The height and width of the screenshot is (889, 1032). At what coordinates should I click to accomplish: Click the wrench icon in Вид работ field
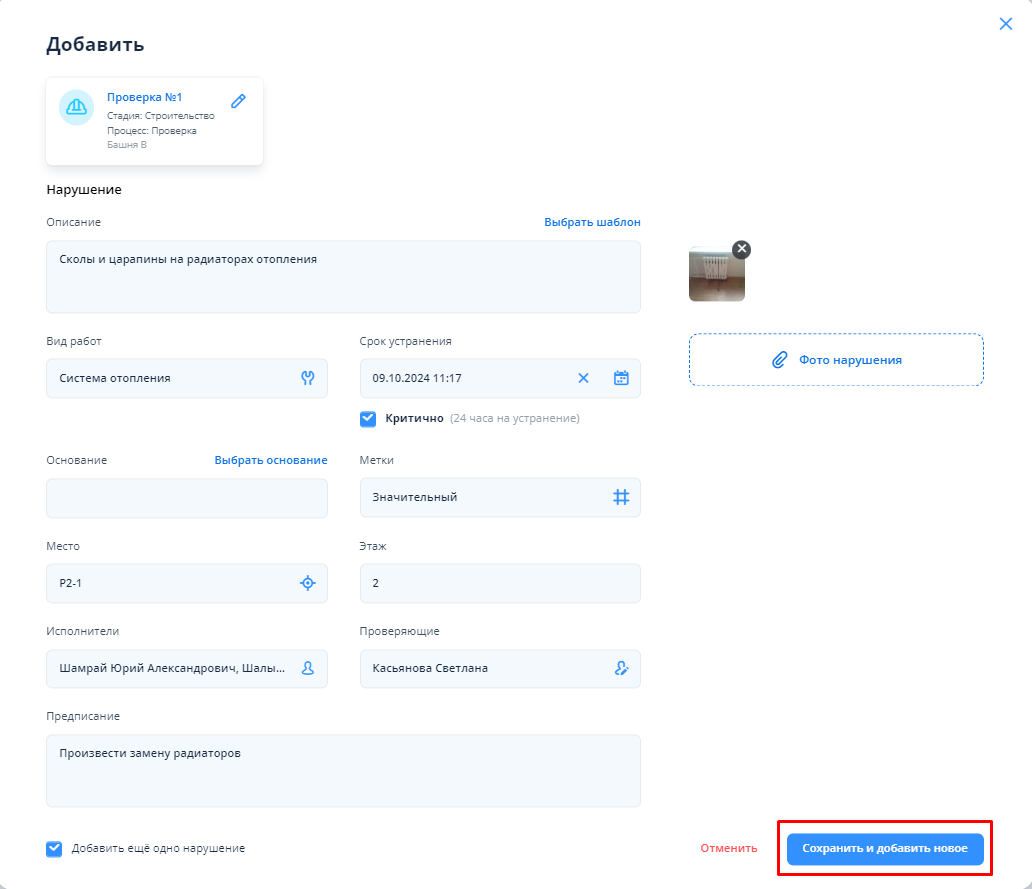pos(308,378)
